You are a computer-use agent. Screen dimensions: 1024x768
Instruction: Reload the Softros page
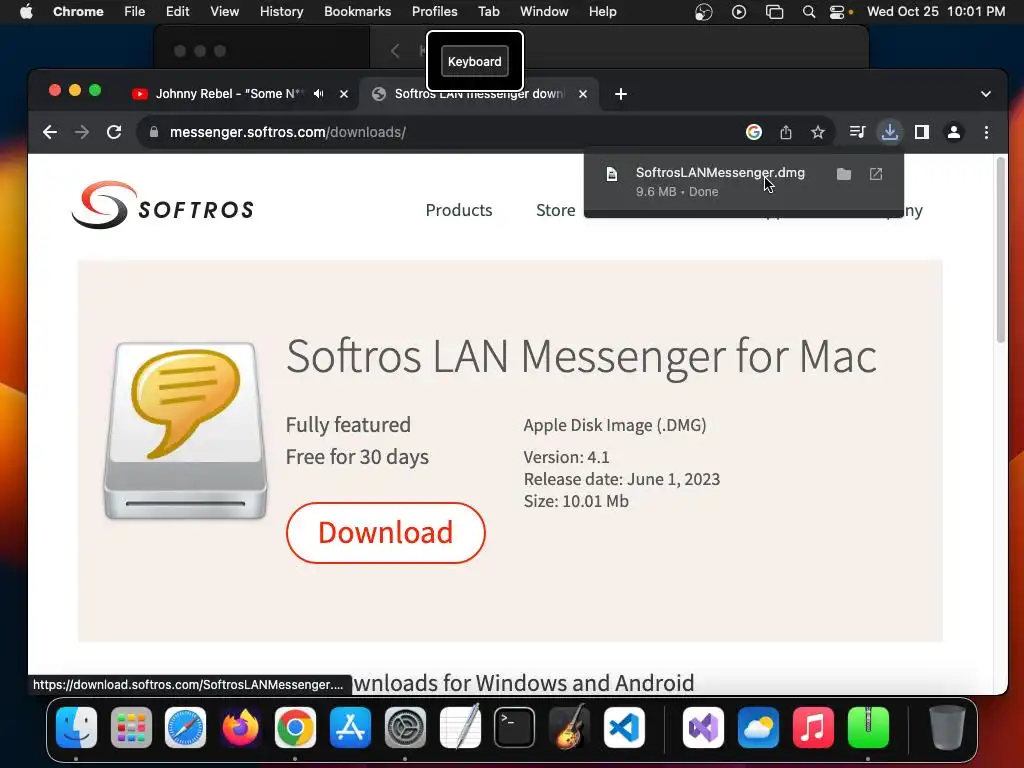click(114, 133)
